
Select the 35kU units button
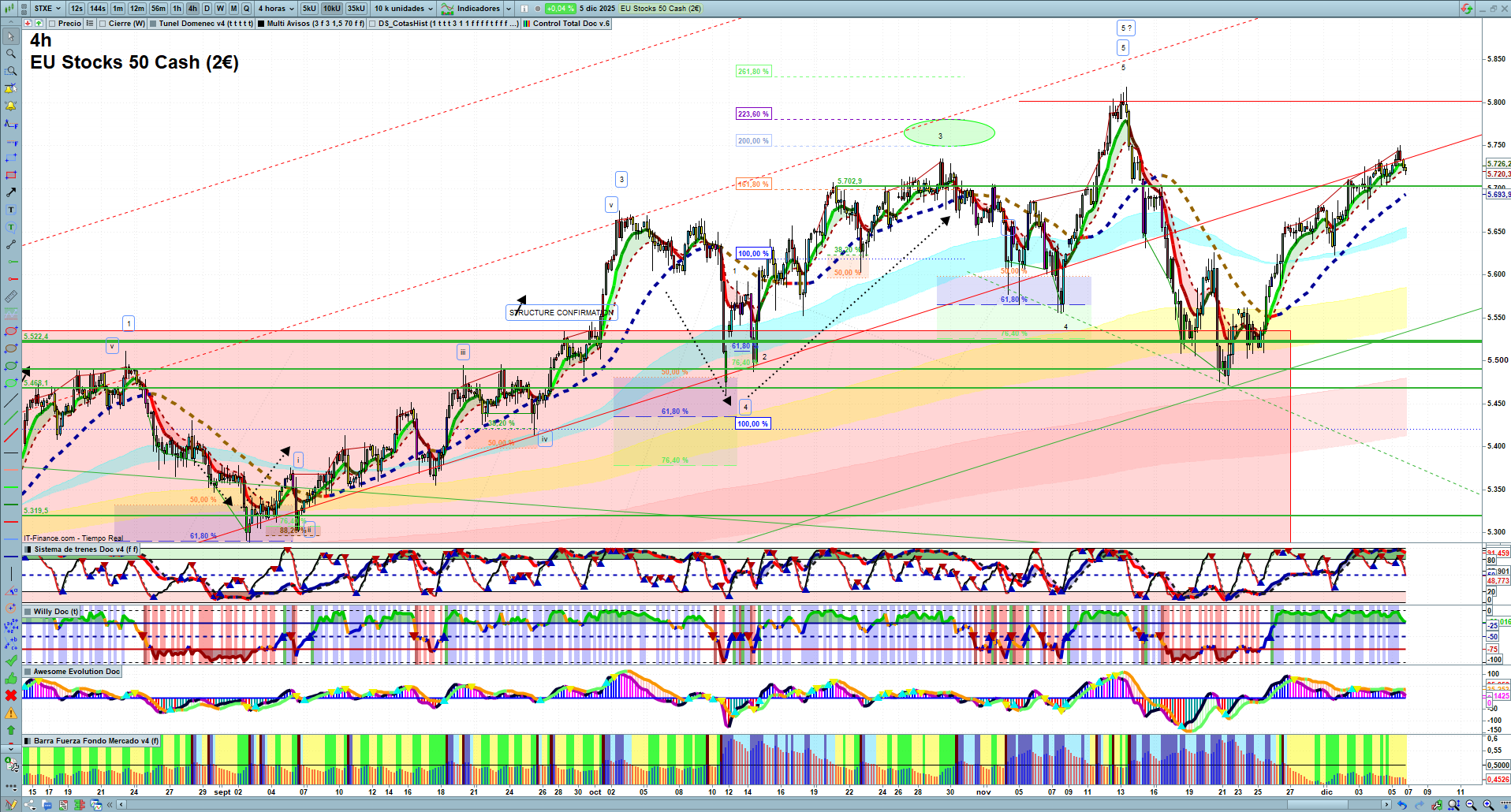pos(356,9)
